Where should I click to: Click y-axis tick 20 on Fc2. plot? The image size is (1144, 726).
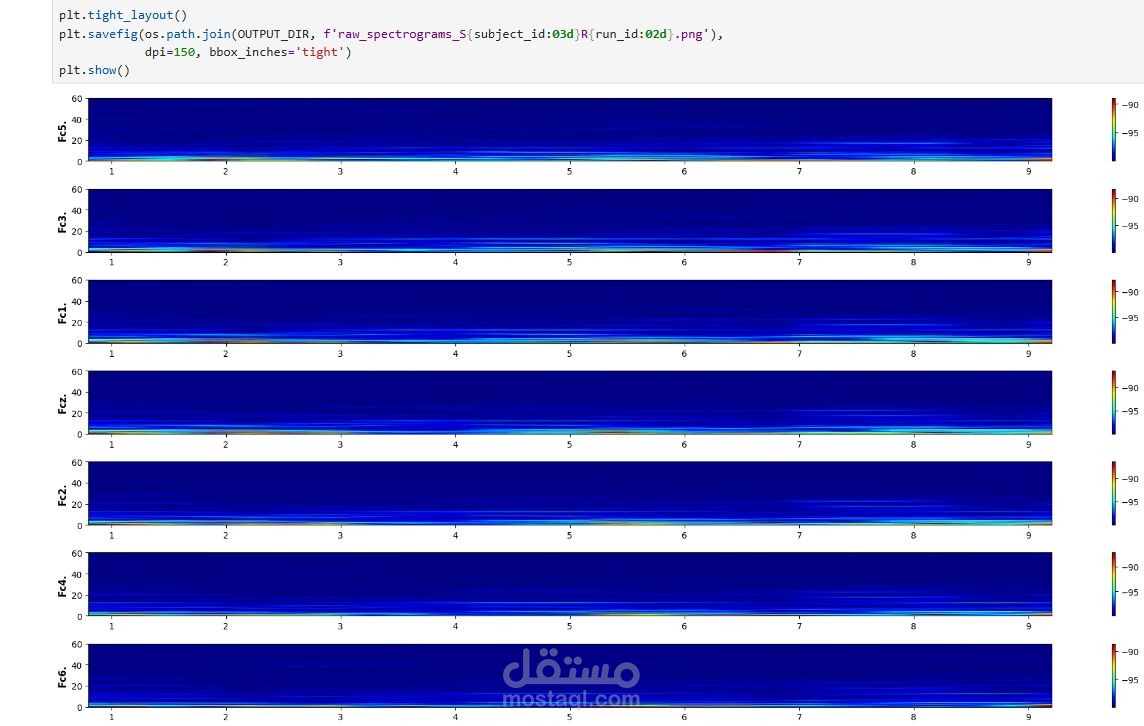[x=77, y=505]
